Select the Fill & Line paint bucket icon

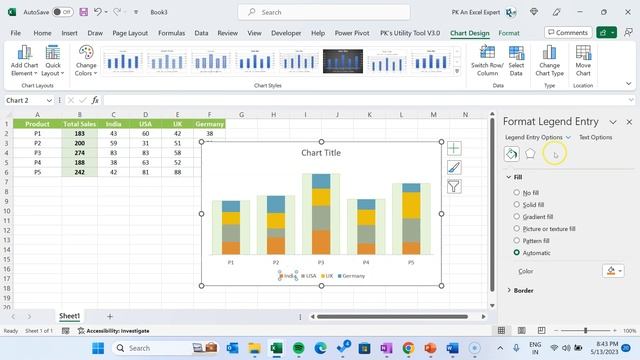[x=511, y=153]
